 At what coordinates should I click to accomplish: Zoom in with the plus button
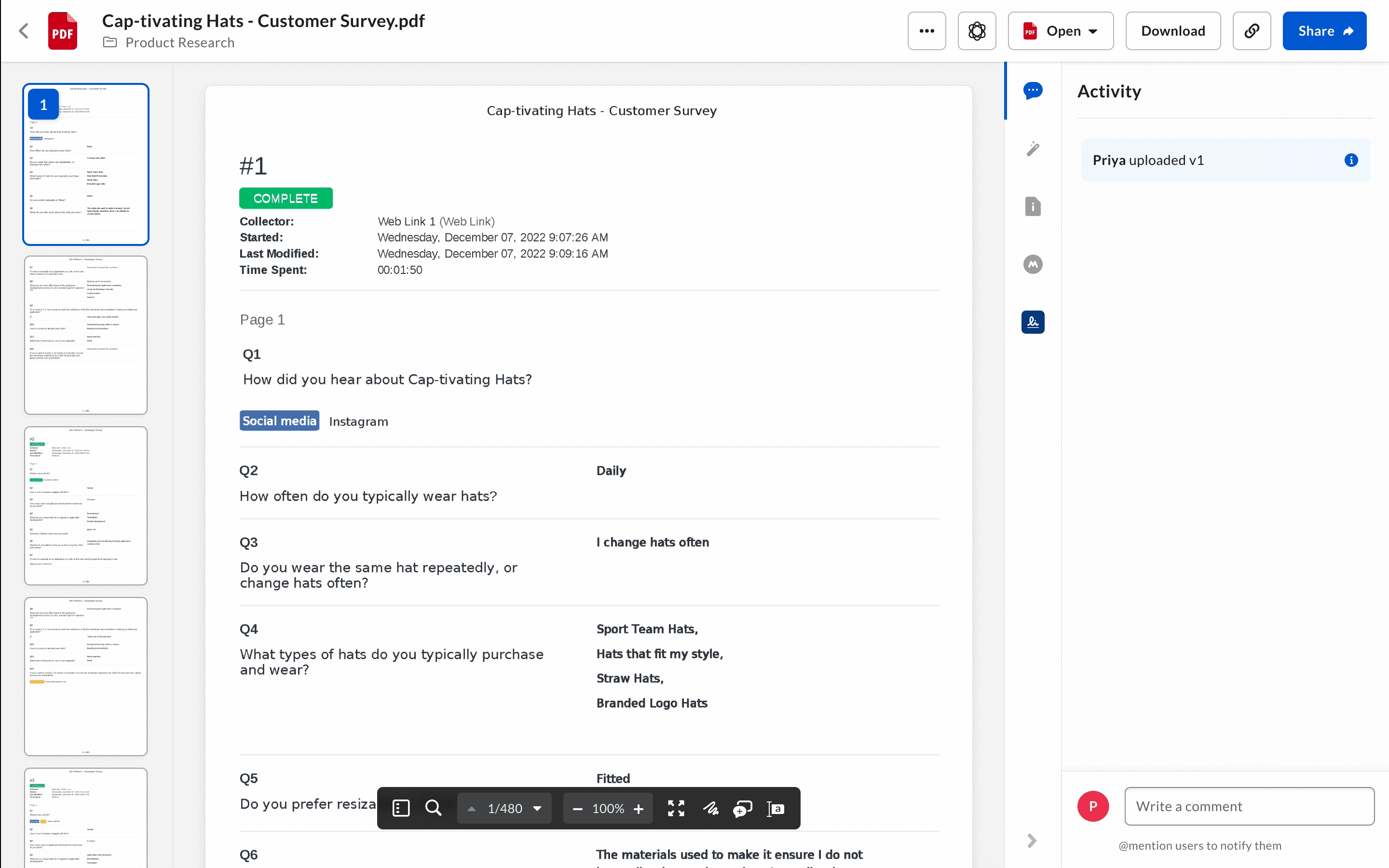638,808
